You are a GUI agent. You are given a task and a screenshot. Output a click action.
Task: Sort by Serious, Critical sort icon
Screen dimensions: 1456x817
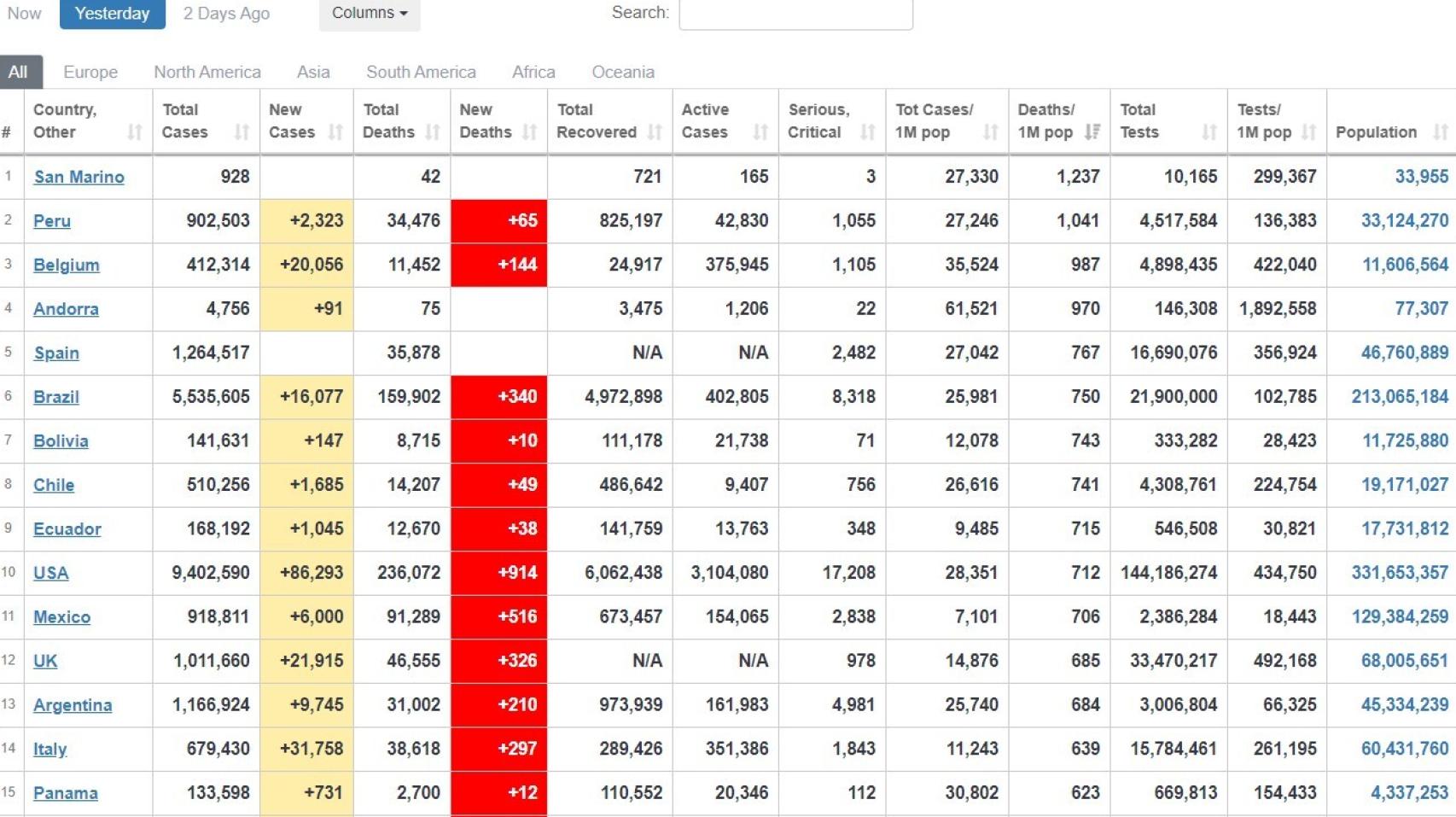click(868, 132)
